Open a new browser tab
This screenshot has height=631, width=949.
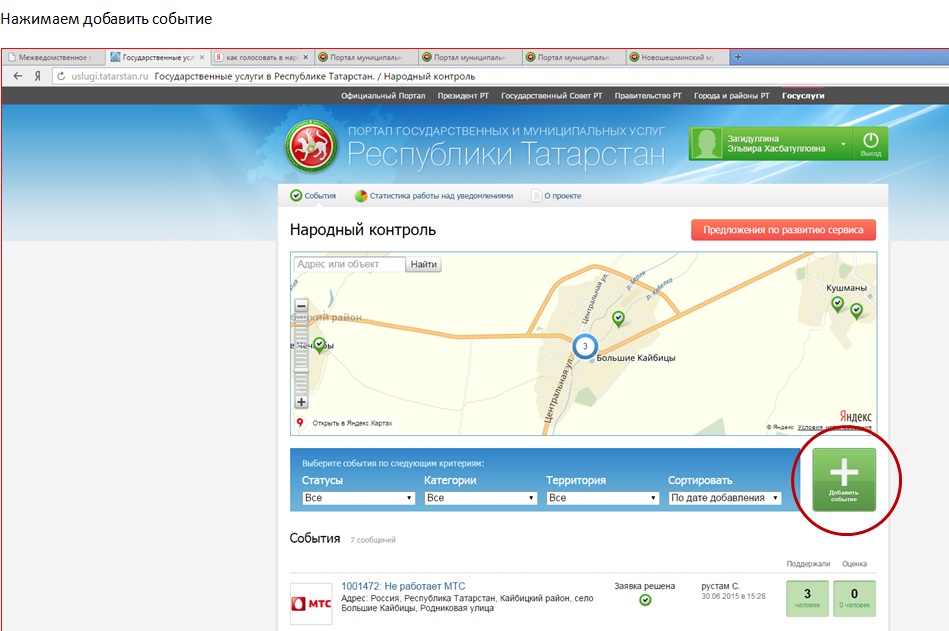pos(738,57)
